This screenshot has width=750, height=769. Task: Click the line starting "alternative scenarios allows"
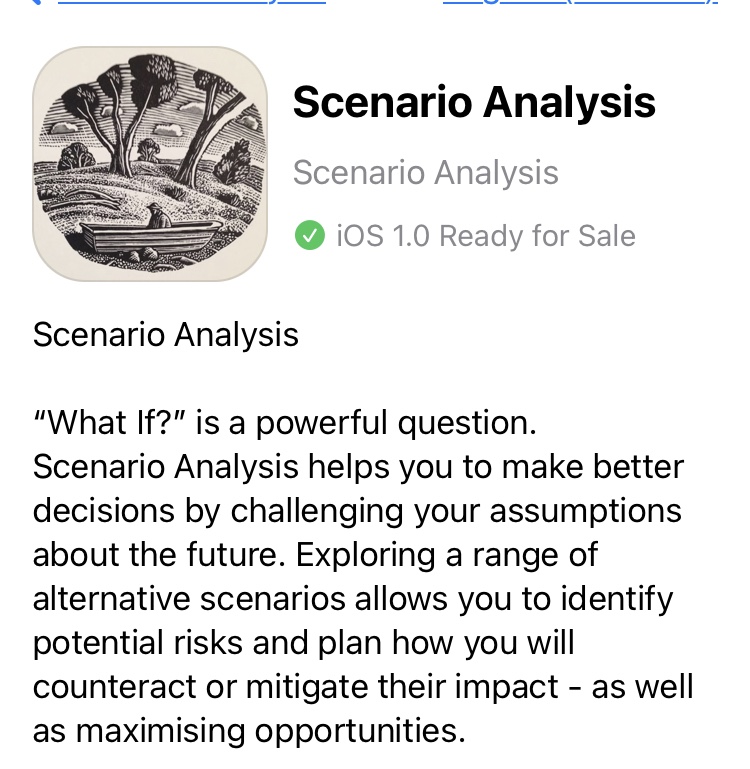point(353,598)
